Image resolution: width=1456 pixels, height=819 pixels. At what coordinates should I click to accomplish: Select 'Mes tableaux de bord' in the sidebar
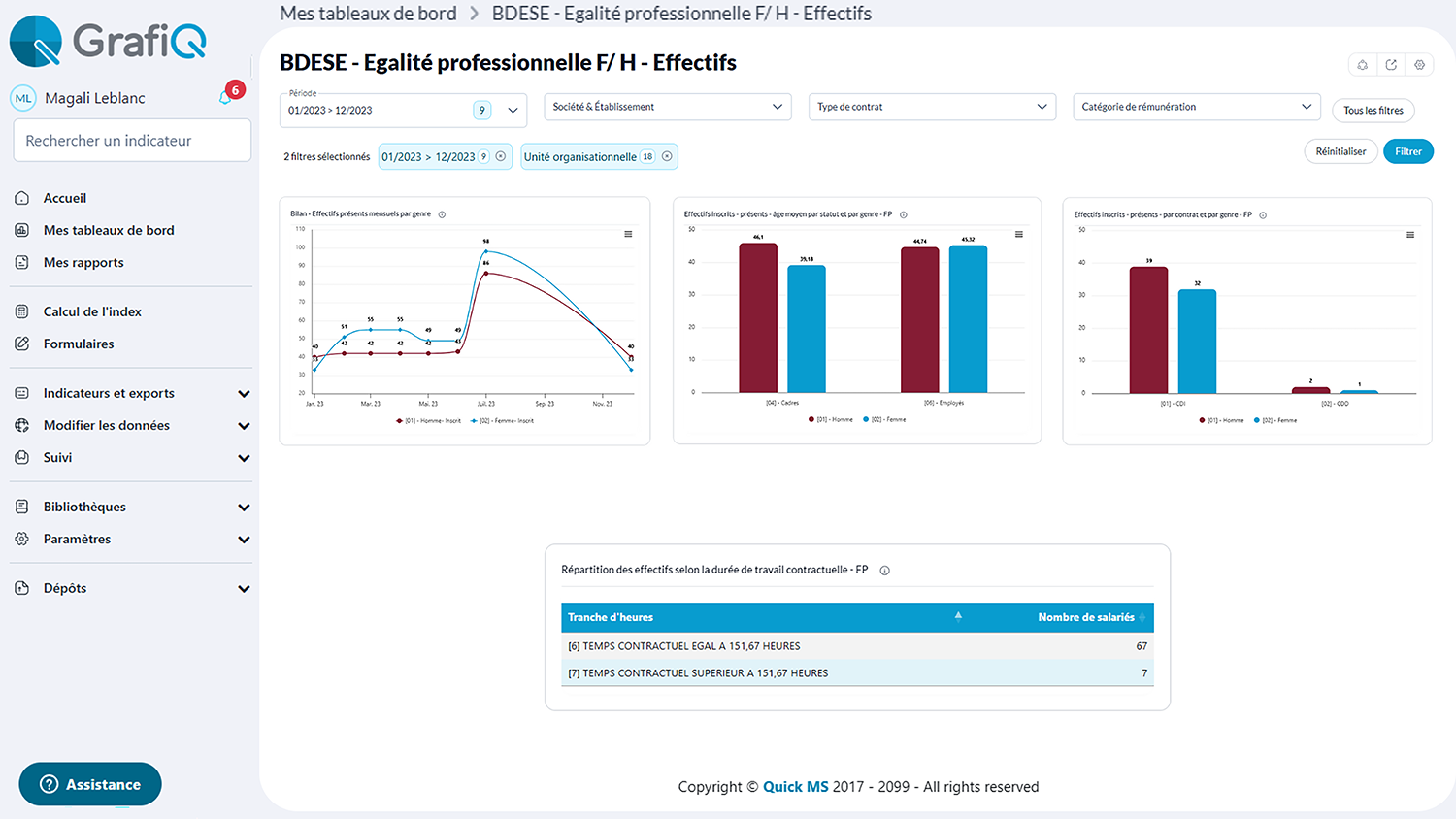(110, 230)
